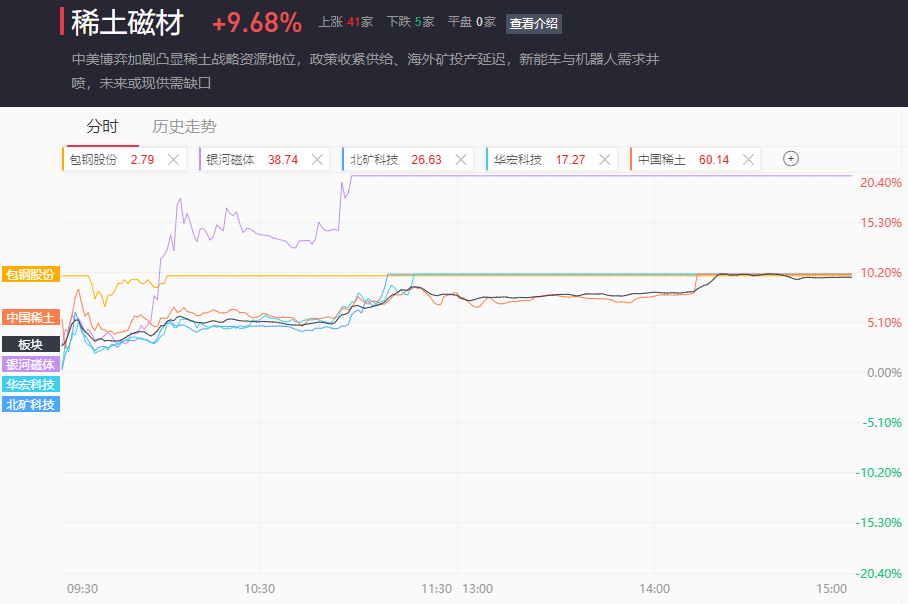This screenshot has width=908, height=604.
Task: Toggle the 北矿科技 legend label
Action: (x=30, y=404)
